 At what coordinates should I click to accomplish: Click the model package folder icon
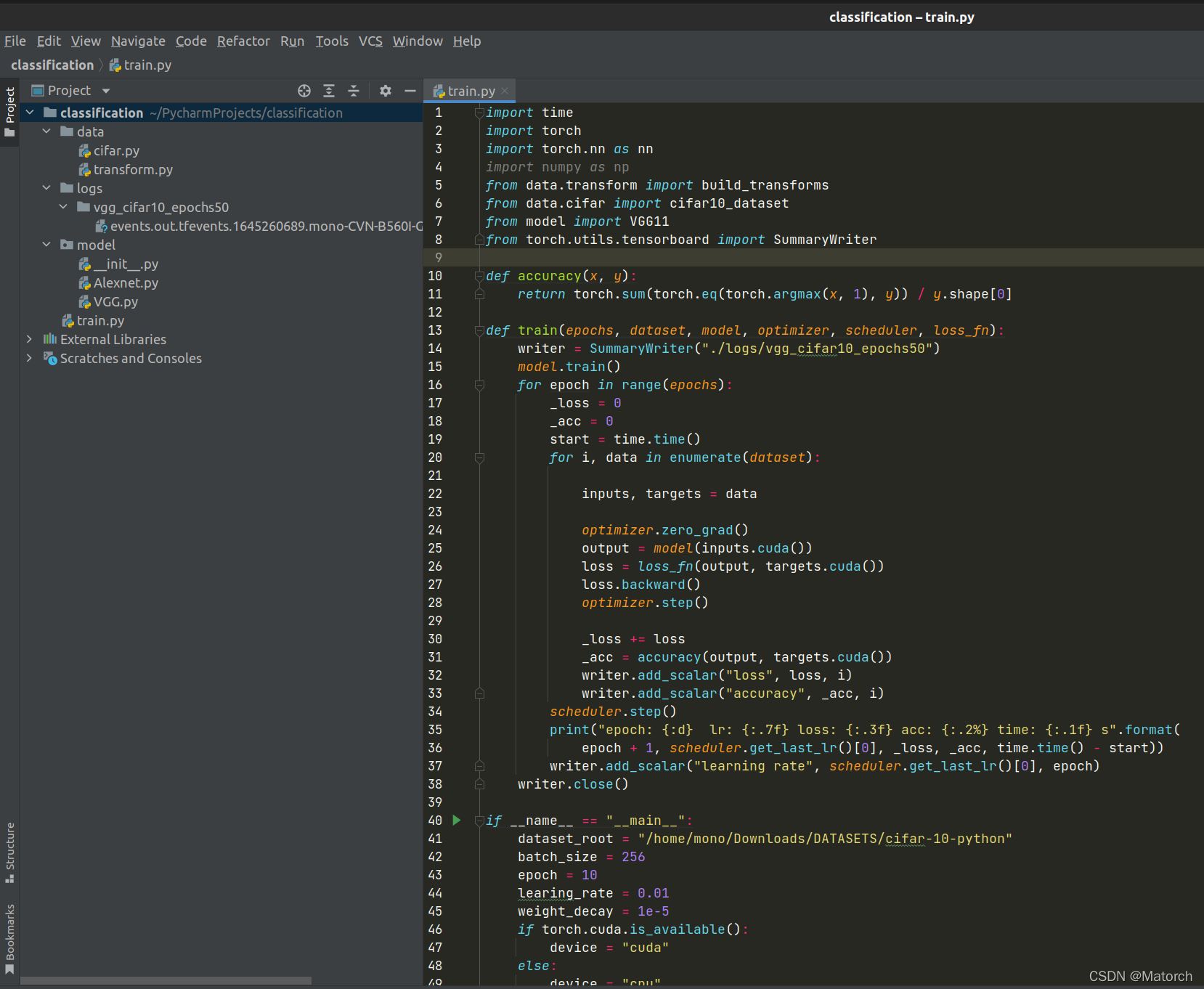67,245
